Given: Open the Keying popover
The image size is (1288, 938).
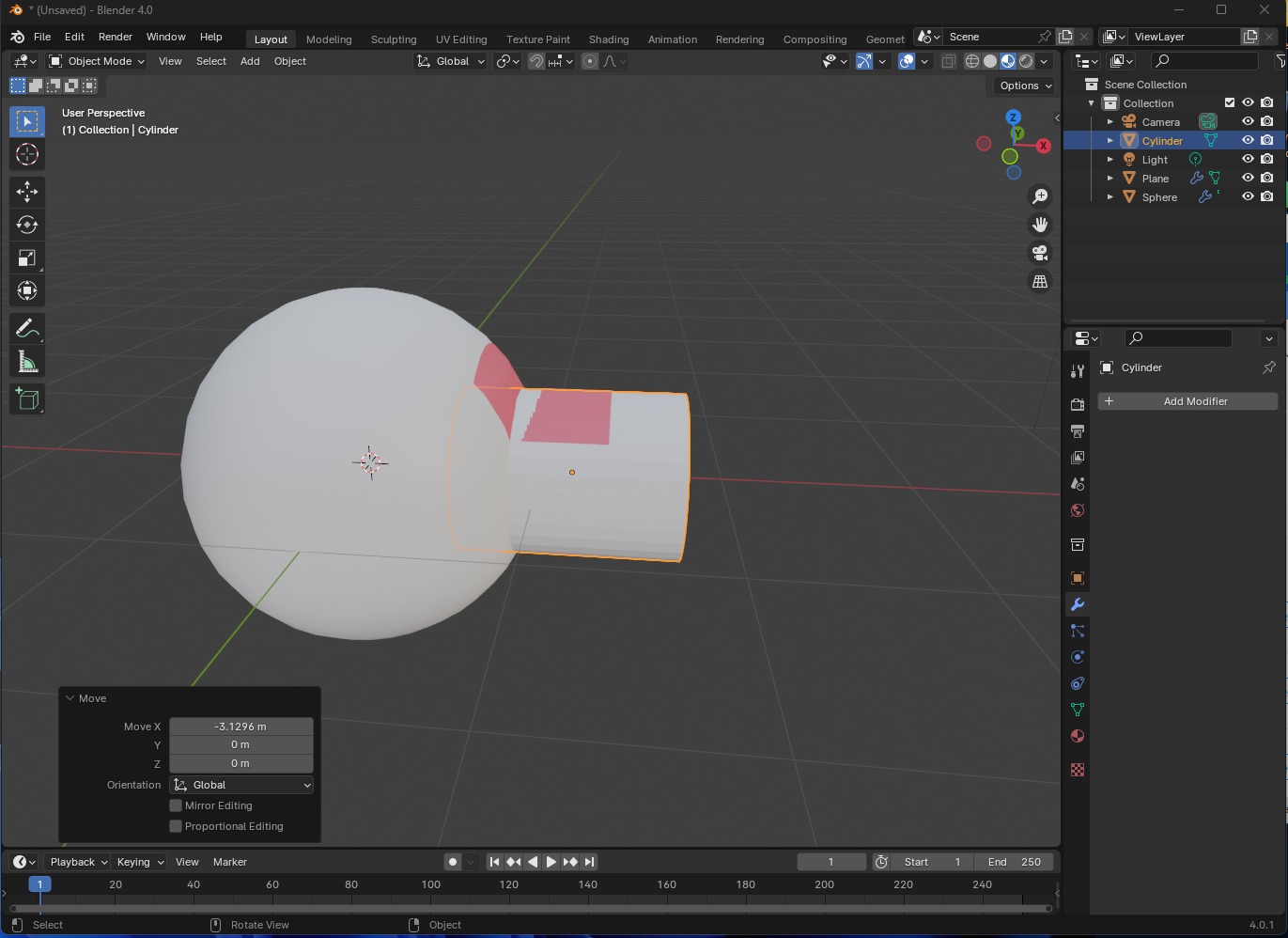Looking at the screenshot, I should [x=140, y=862].
